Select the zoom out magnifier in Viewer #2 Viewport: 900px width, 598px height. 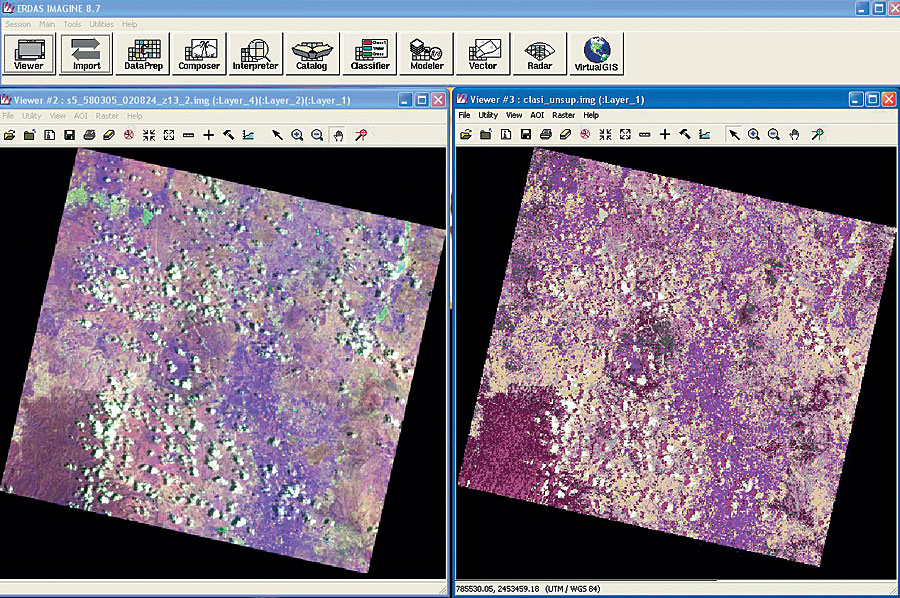click(317, 135)
